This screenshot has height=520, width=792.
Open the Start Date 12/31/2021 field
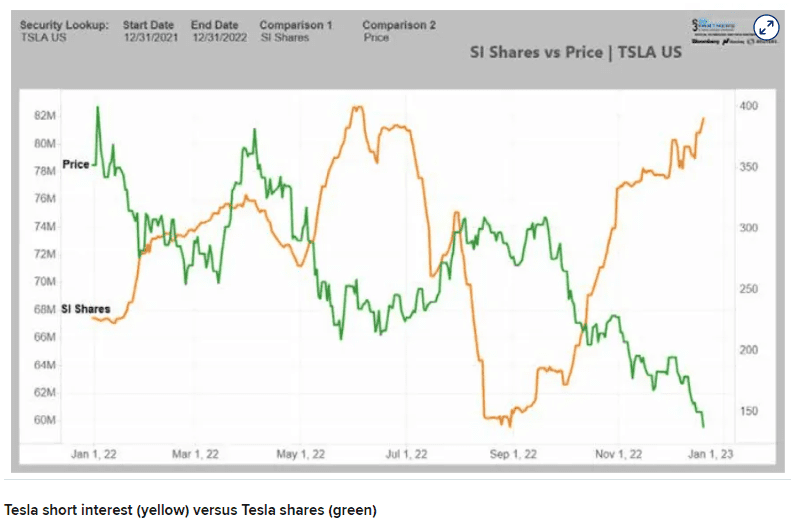[x=148, y=31]
